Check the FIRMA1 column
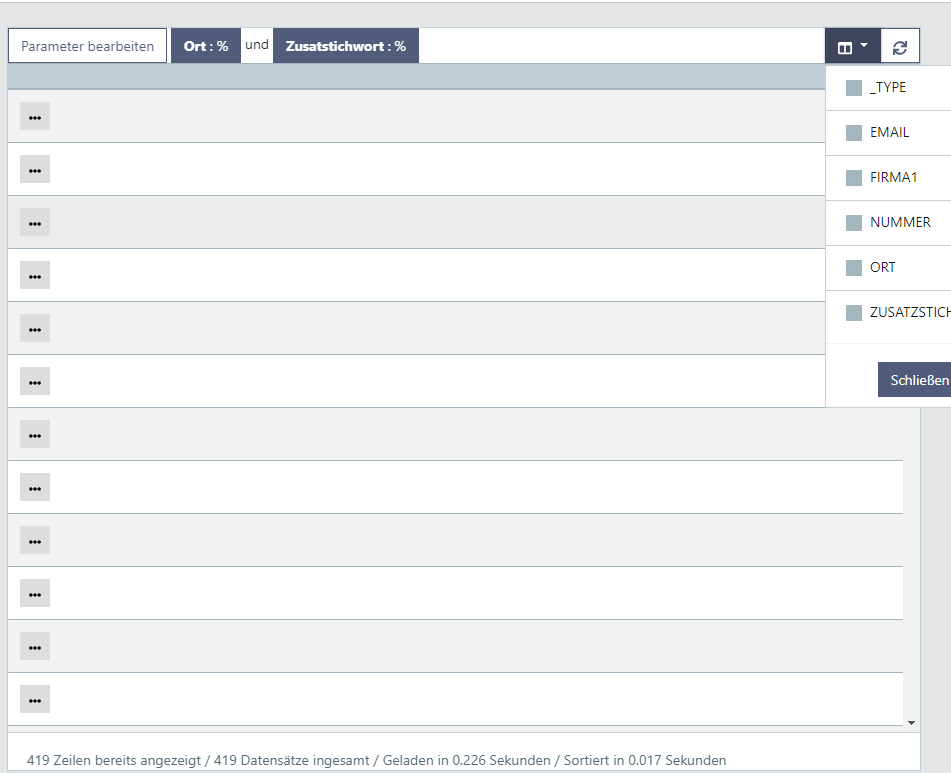The height and width of the screenshot is (773, 951). tap(853, 177)
